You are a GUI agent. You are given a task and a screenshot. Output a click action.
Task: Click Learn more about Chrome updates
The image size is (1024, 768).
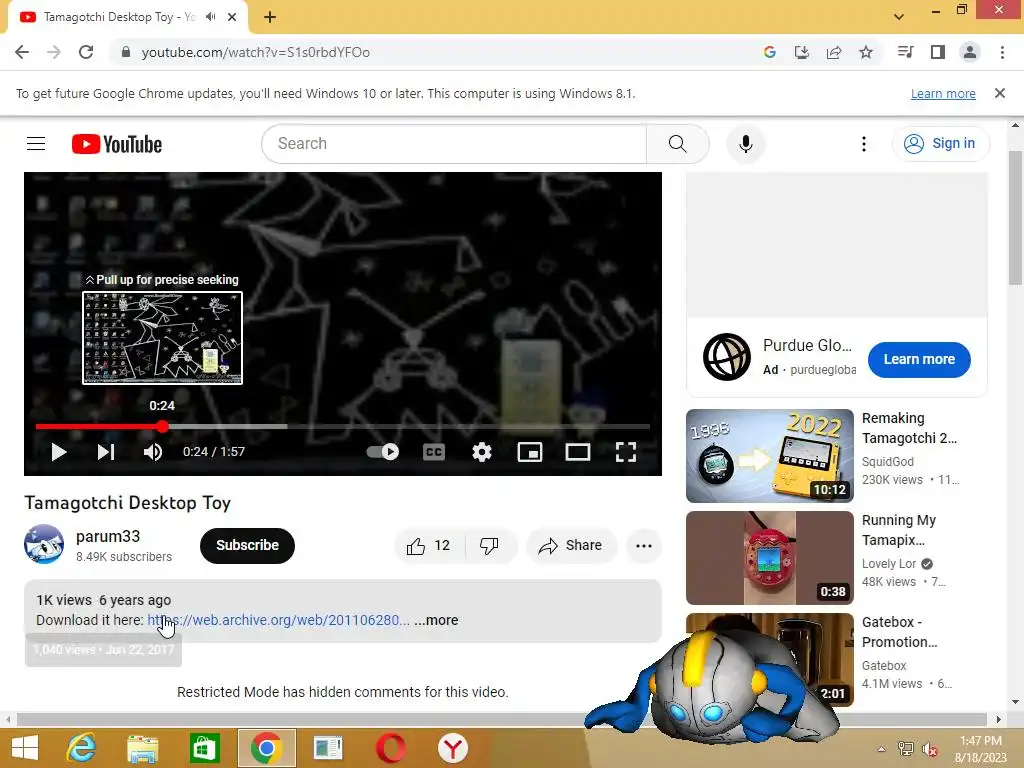click(x=943, y=93)
